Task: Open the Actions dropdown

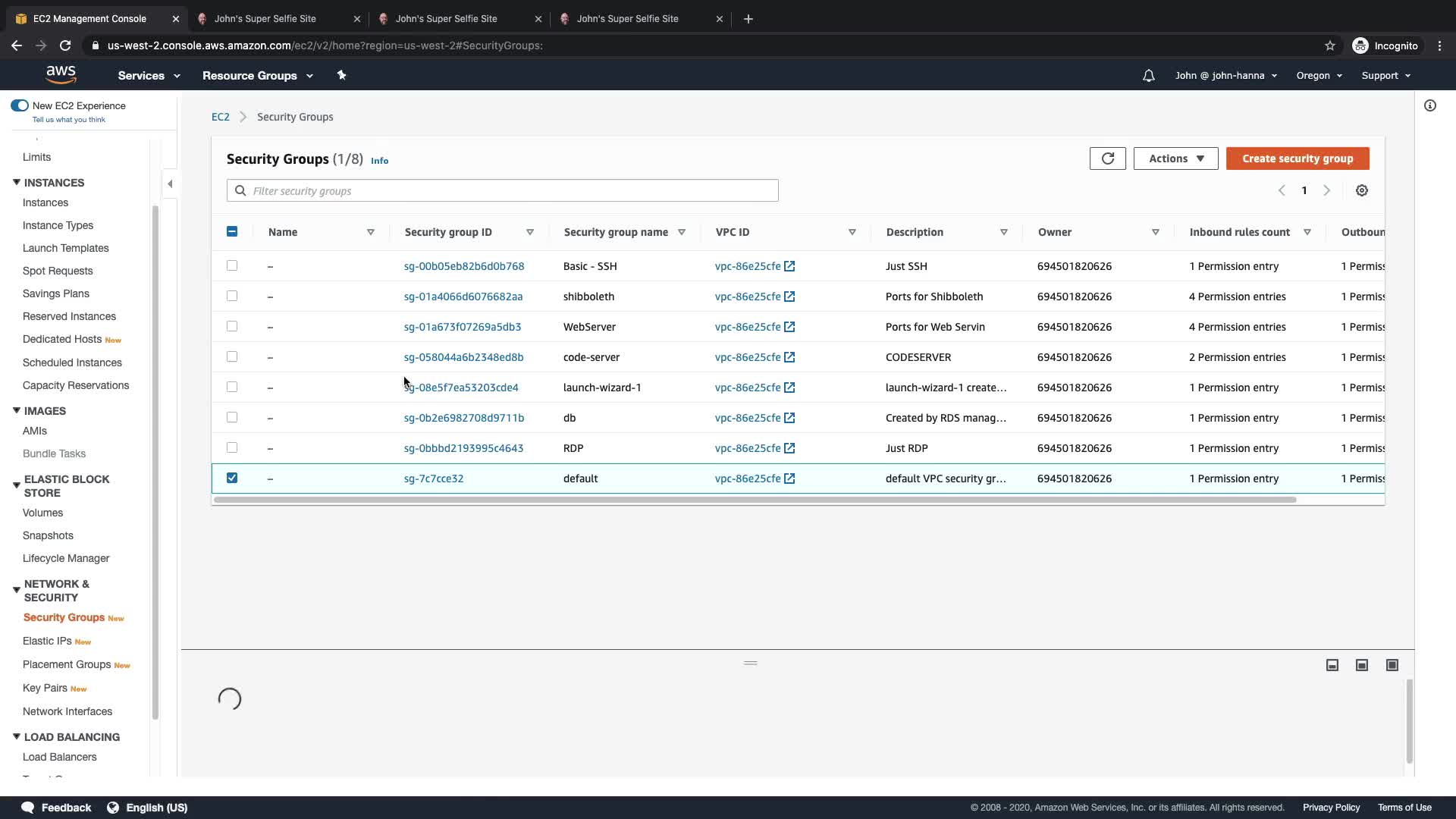Action: [x=1175, y=158]
